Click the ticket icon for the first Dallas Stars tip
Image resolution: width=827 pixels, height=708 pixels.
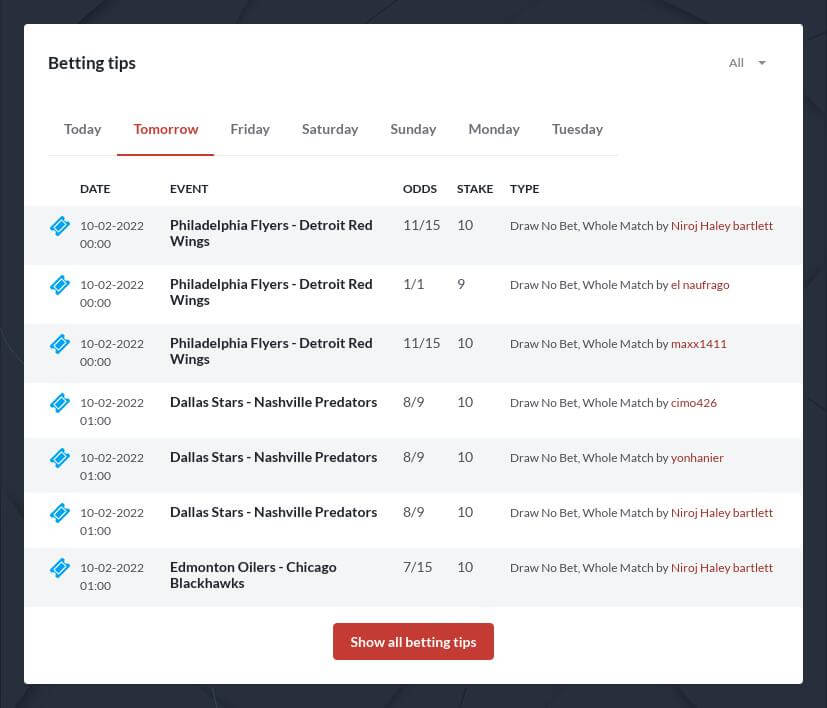pos(59,403)
